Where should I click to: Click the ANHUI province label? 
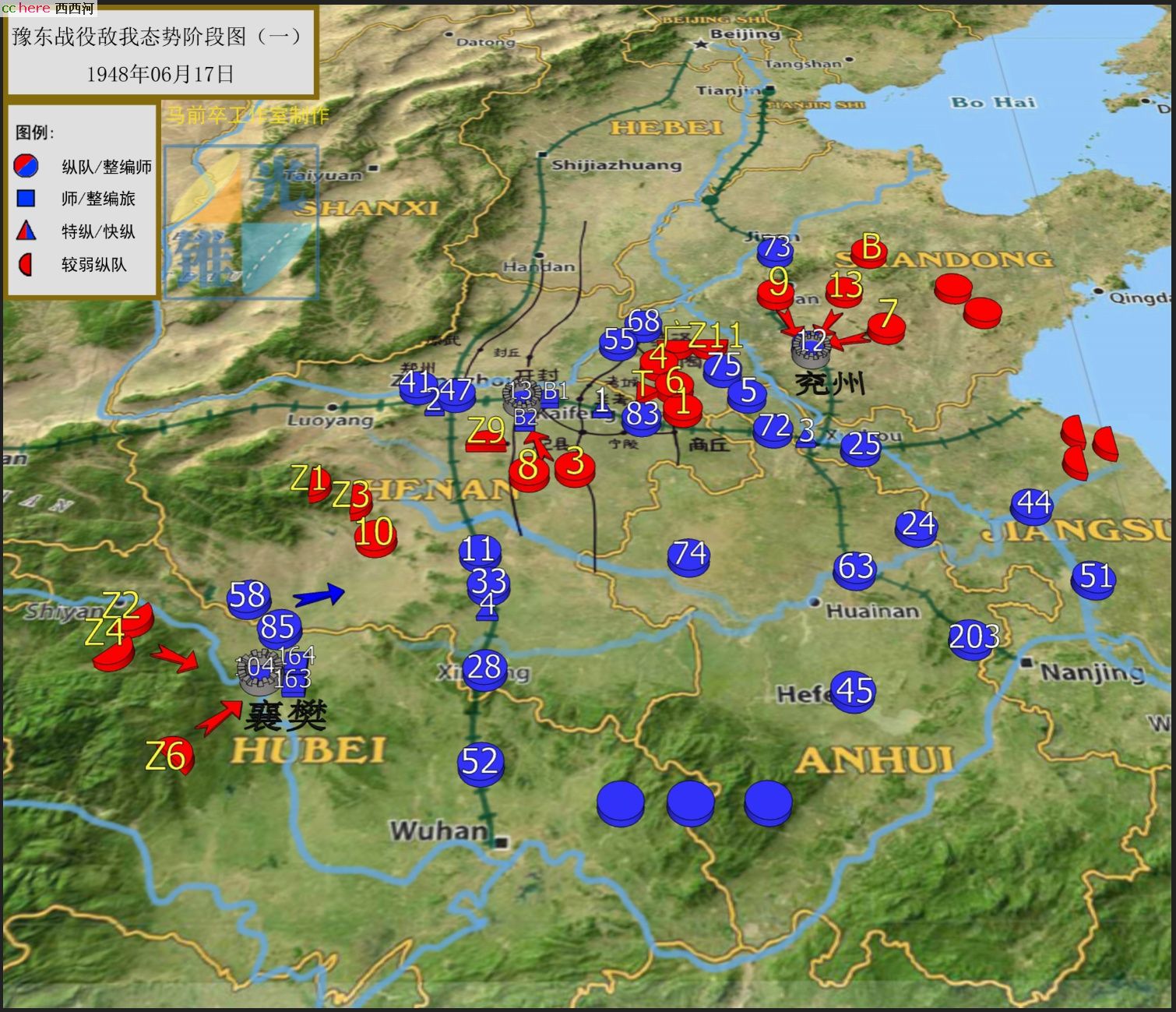click(875, 759)
